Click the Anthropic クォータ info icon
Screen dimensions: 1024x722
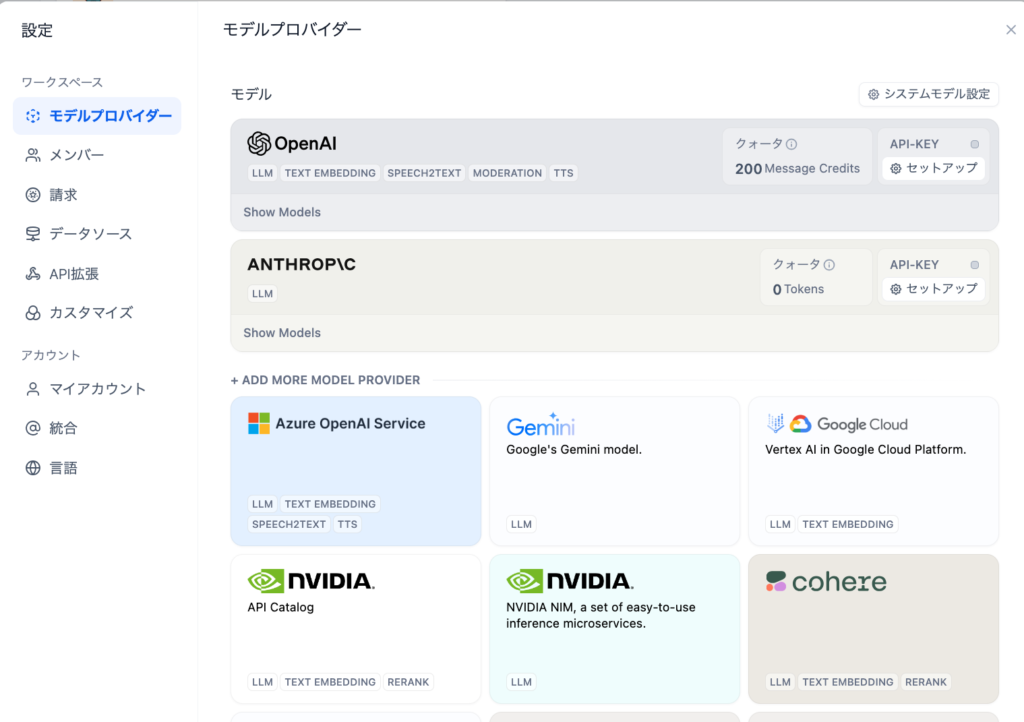tap(829, 265)
